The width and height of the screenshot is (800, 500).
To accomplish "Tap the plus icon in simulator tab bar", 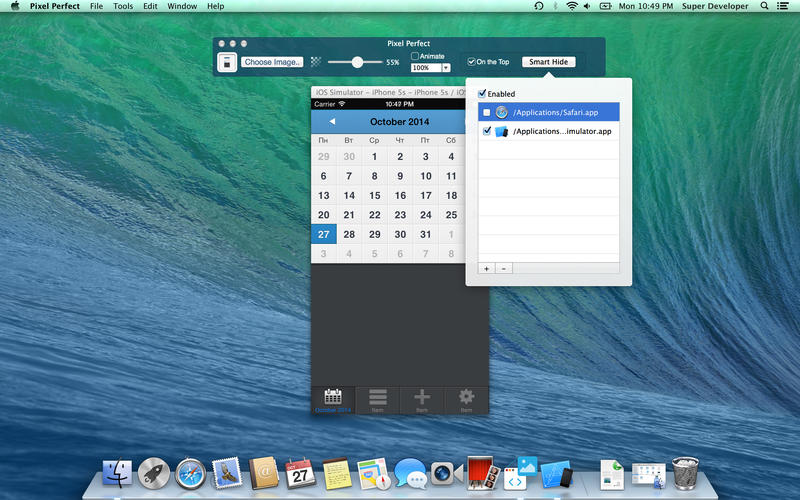I will click(422, 398).
